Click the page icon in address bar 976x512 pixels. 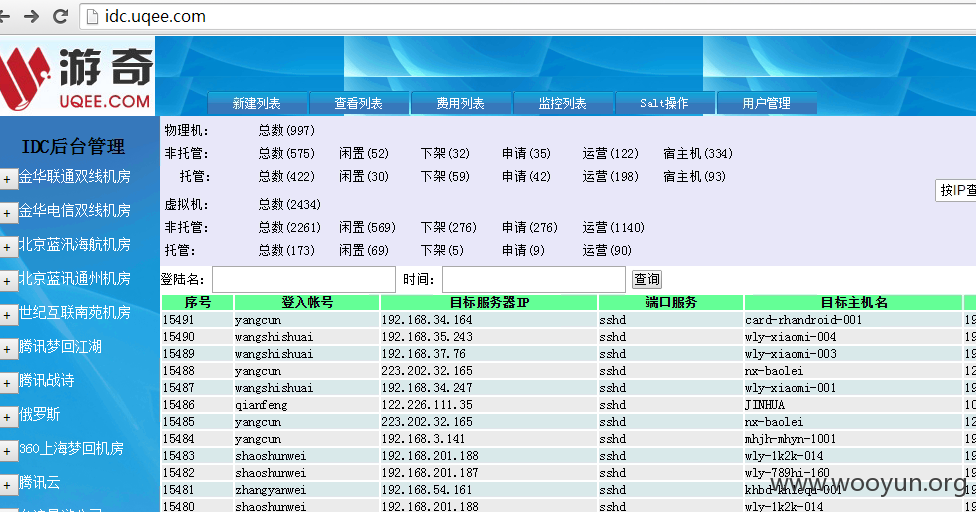pyautogui.click(x=92, y=17)
